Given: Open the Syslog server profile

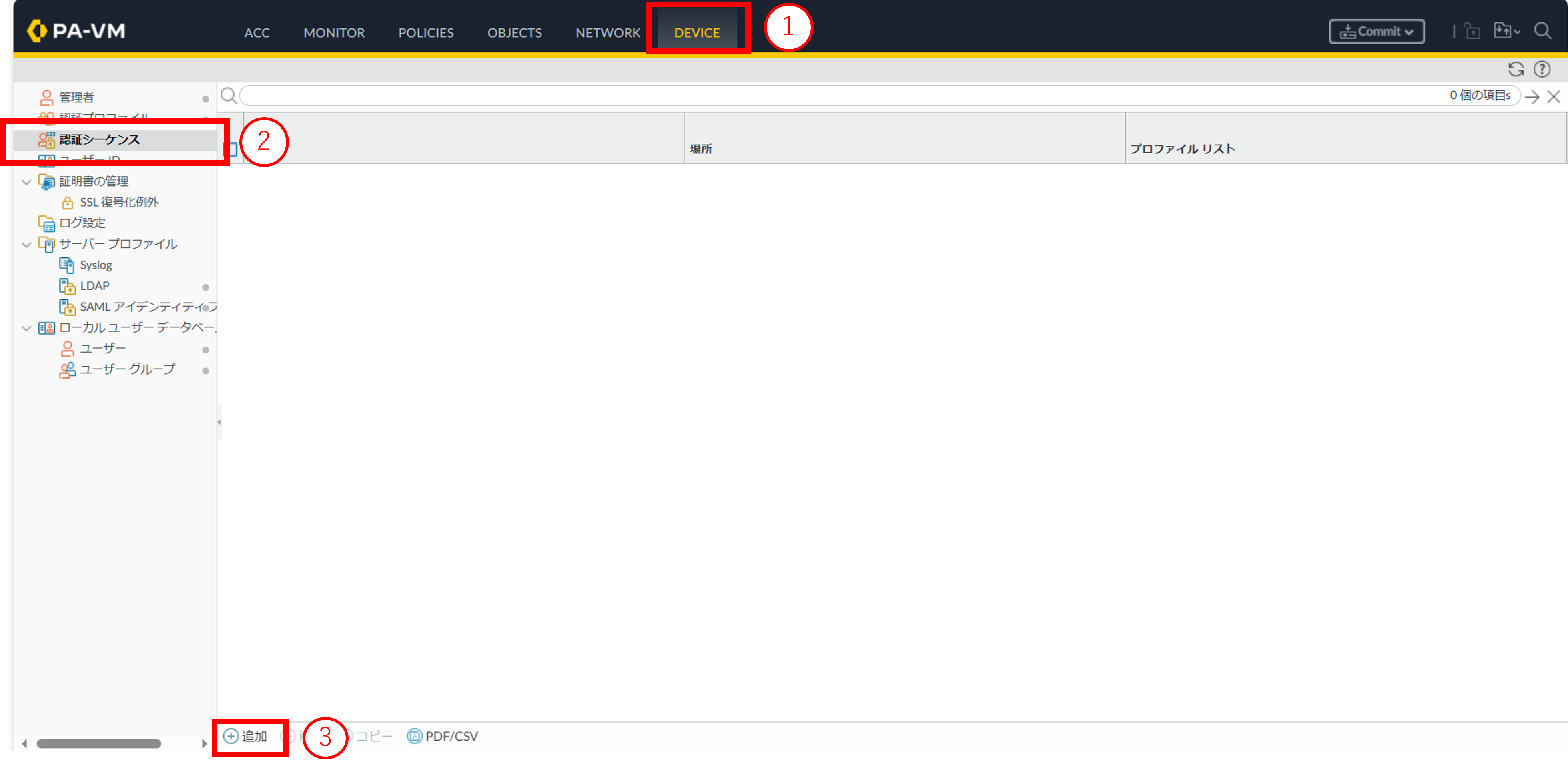Looking at the screenshot, I should [x=96, y=265].
